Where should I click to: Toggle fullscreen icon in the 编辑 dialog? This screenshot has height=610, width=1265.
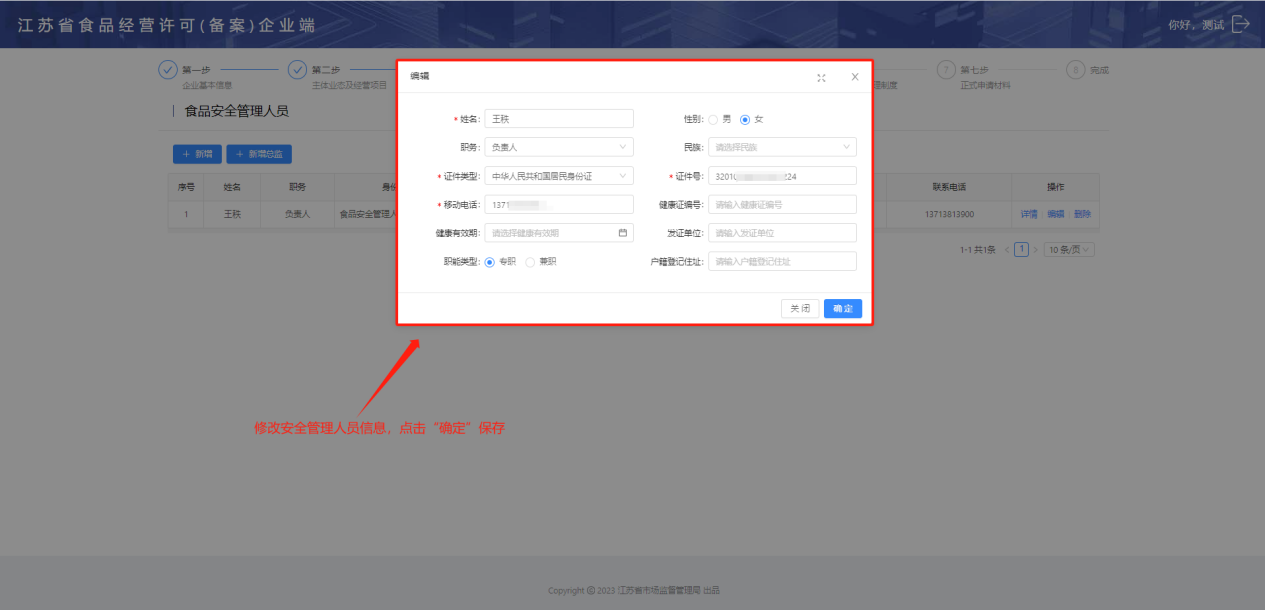tap(821, 77)
